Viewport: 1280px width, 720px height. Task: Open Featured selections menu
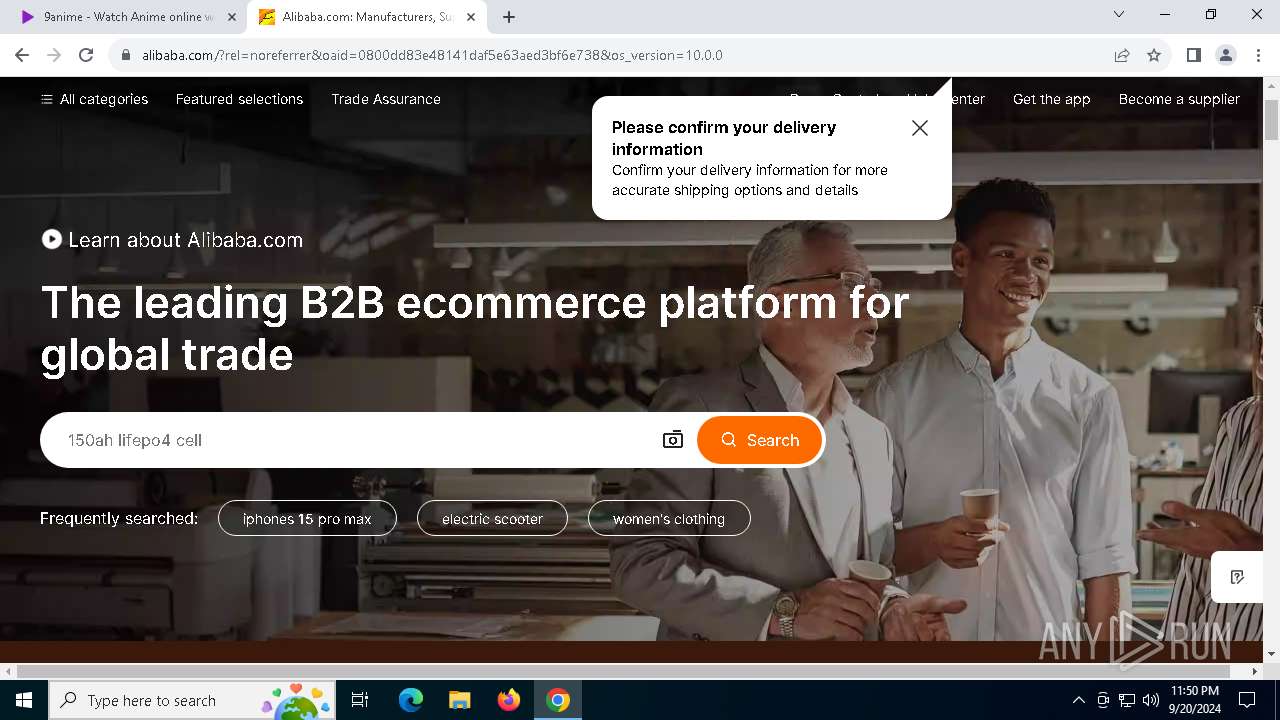[x=239, y=99]
